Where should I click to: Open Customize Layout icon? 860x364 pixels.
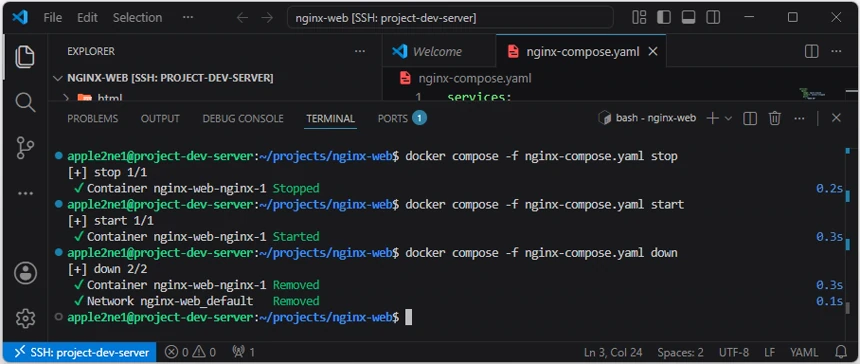point(639,18)
